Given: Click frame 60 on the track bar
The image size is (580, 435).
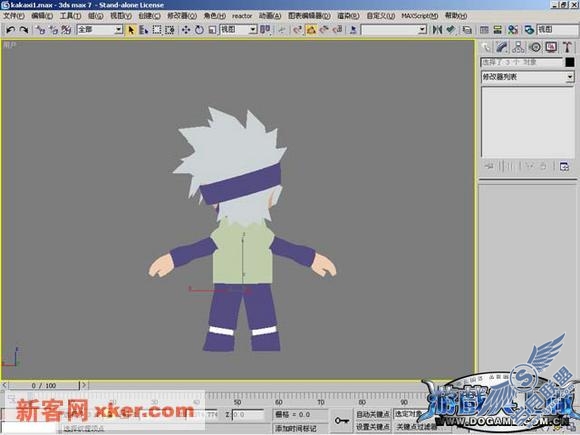Looking at the screenshot, I should (x=279, y=402).
